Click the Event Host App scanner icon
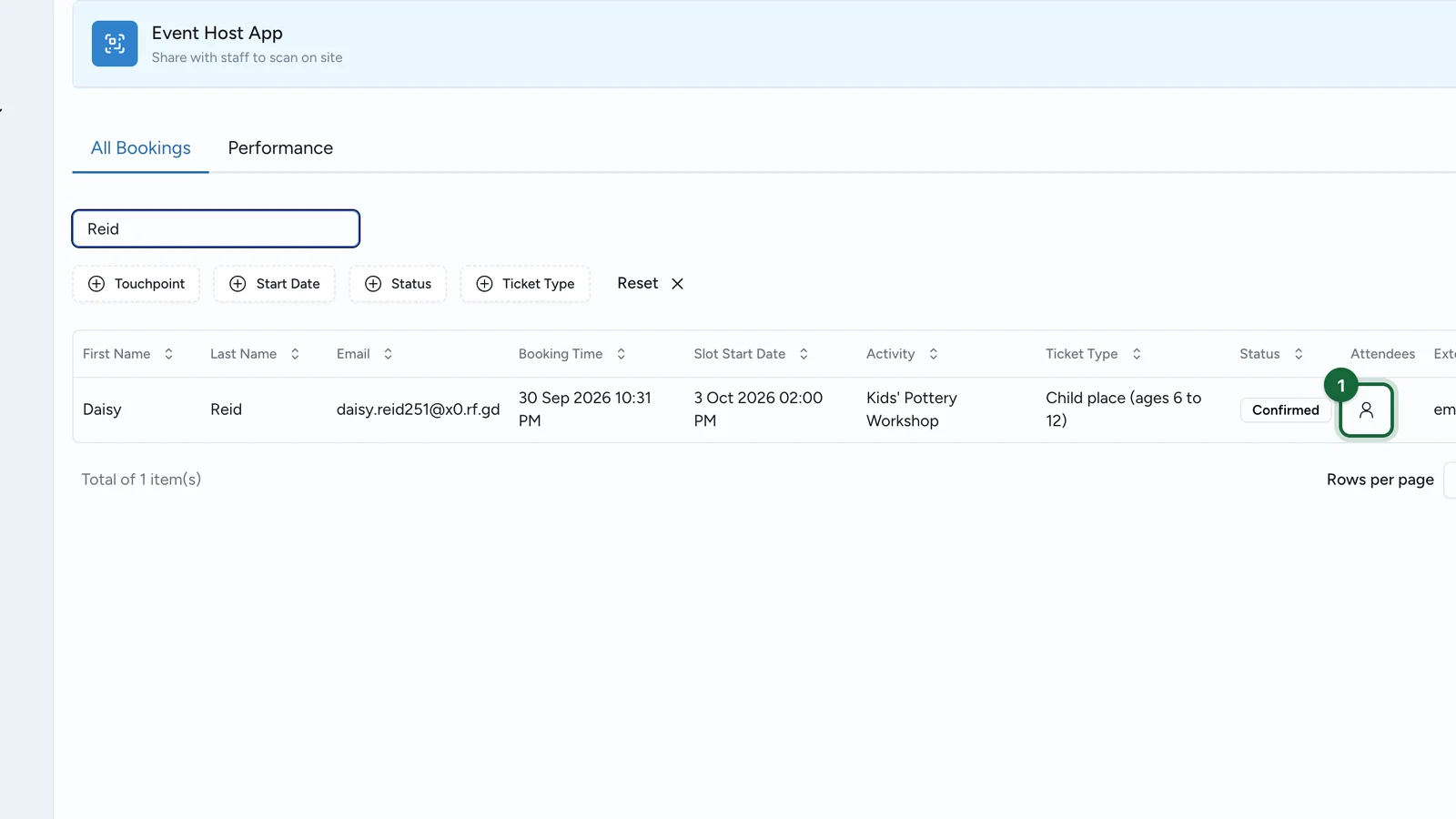The height and width of the screenshot is (819, 1456). pyautogui.click(x=115, y=44)
